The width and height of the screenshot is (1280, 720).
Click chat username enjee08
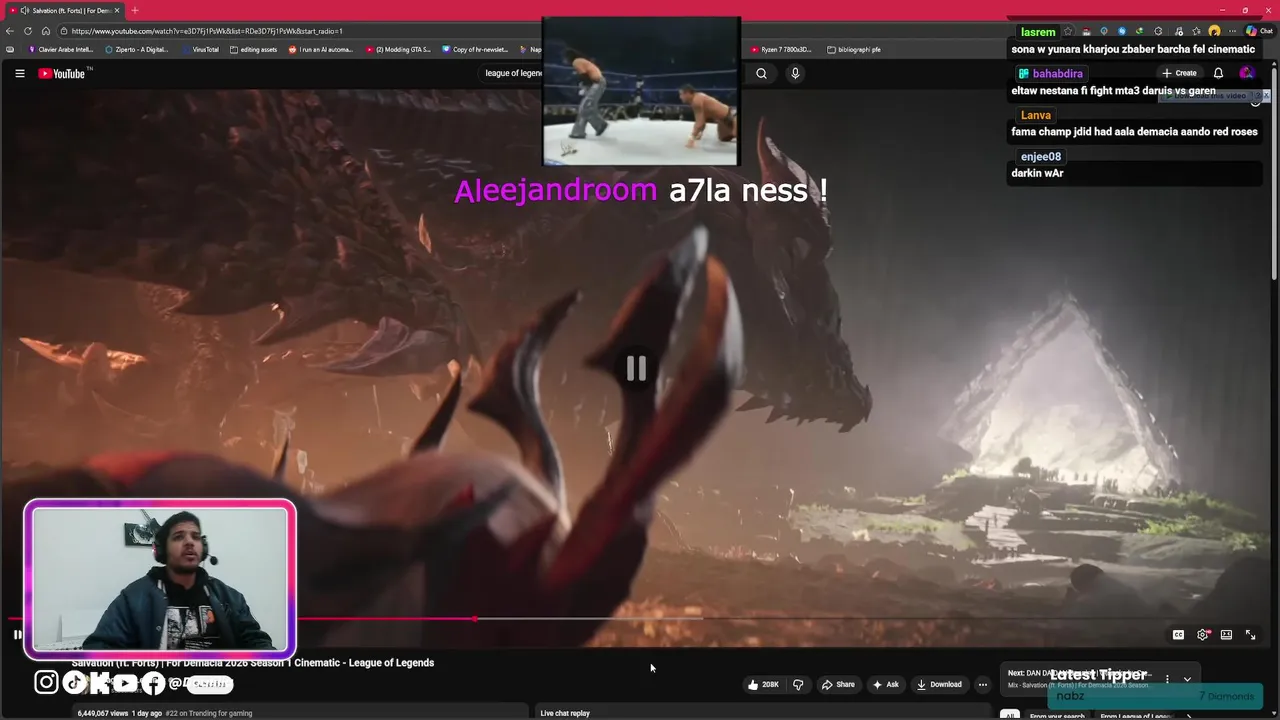click(x=1041, y=157)
